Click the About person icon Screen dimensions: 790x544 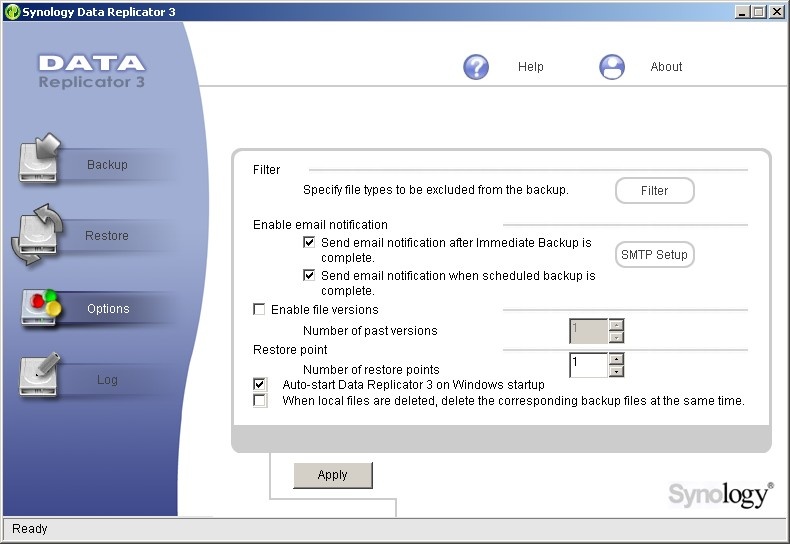pyautogui.click(x=612, y=66)
